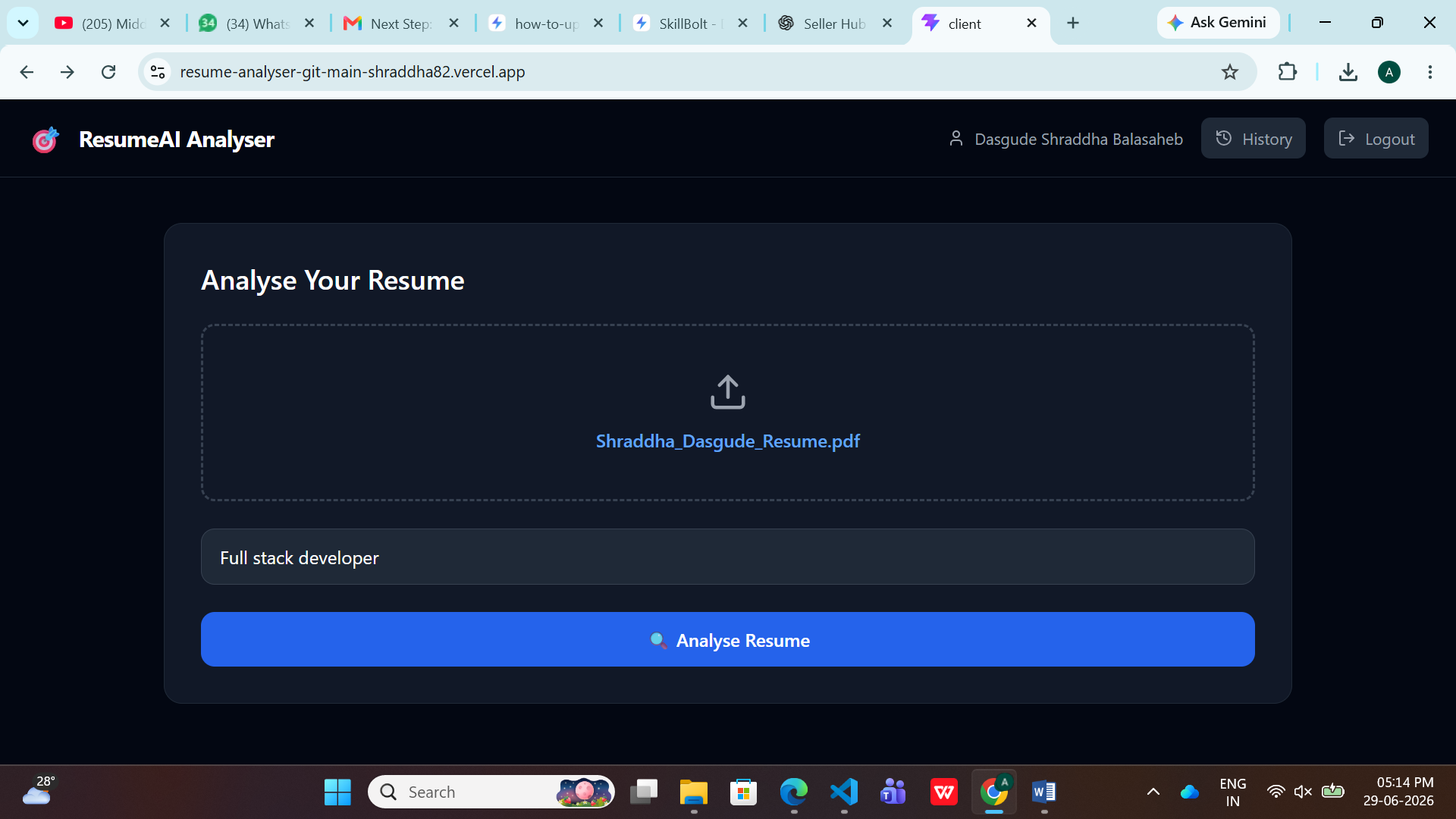Click the Analyse Resume button
Image resolution: width=1456 pixels, height=819 pixels.
click(x=728, y=640)
